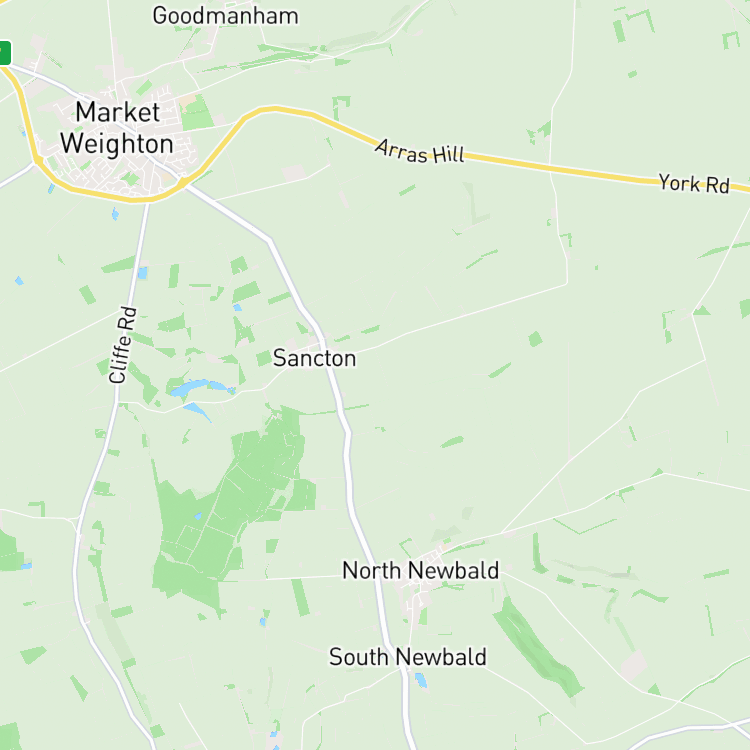
Task: Select the green park in Market Weighton
Action: [197, 113]
